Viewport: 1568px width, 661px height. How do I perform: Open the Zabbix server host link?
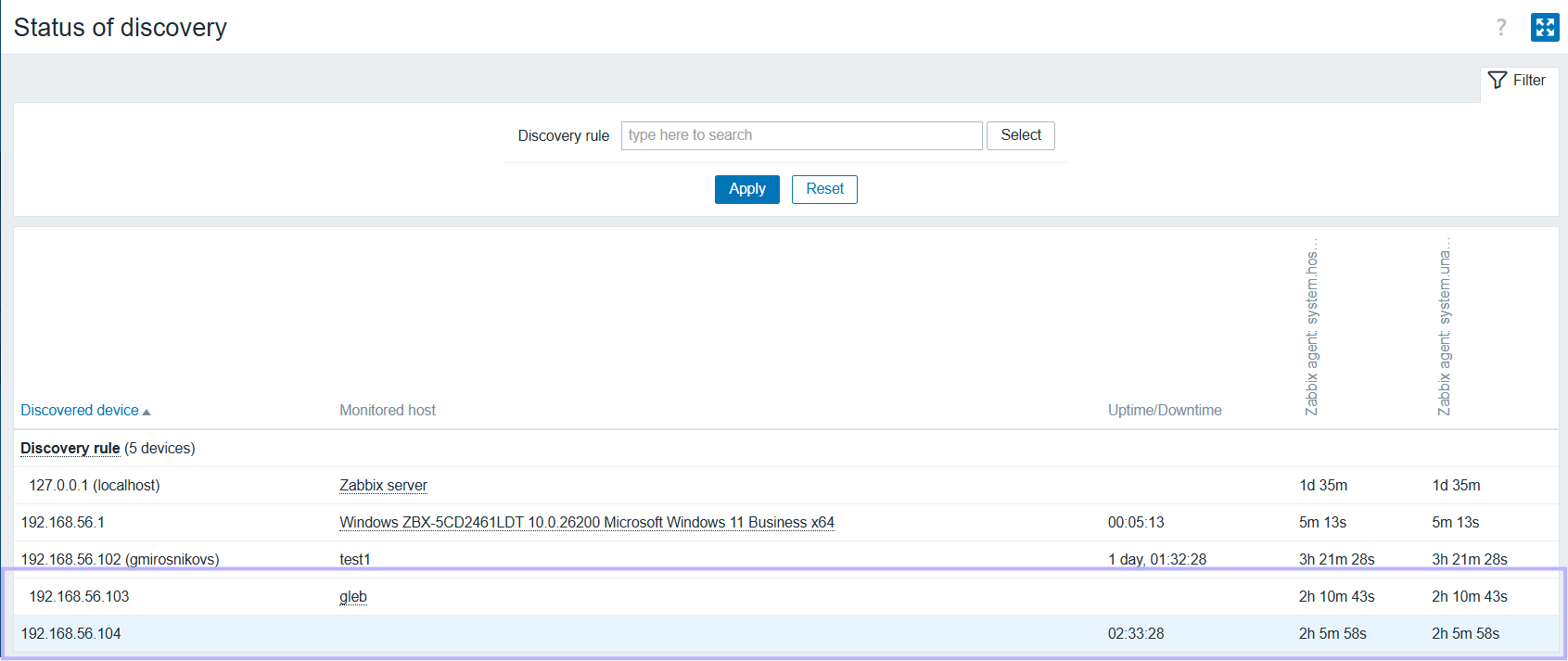[383, 486]
